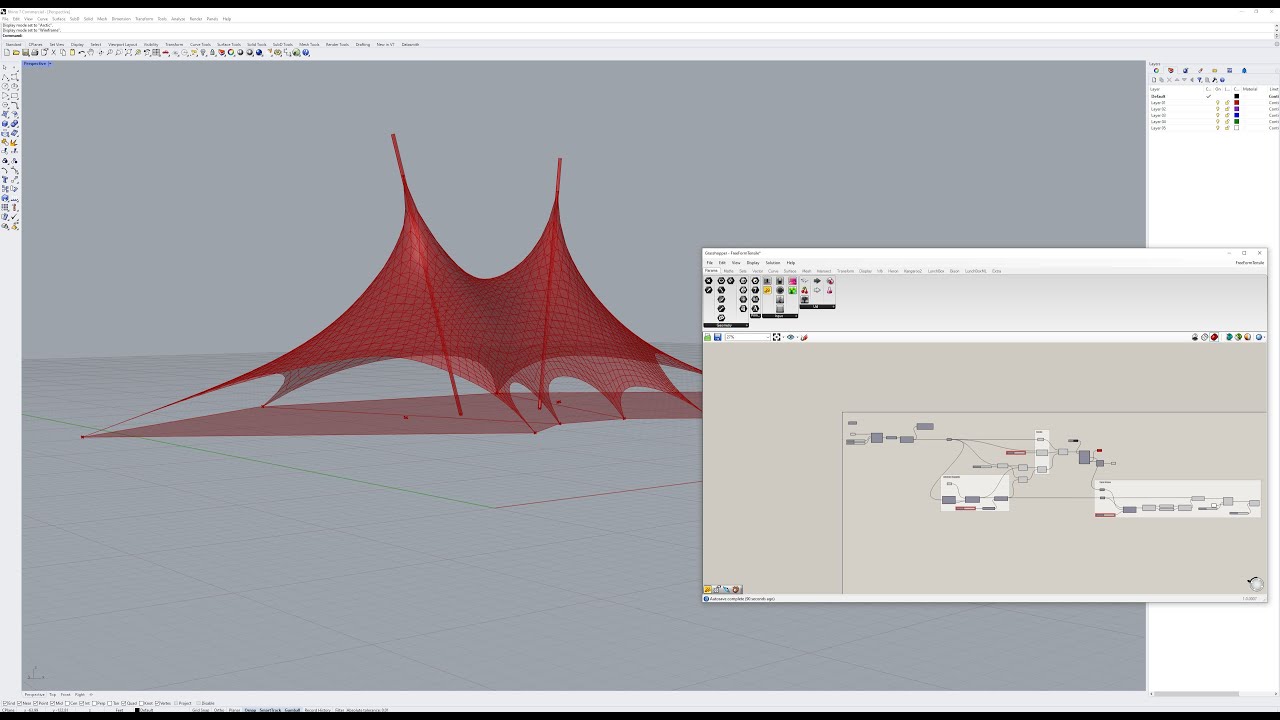Click the blue Save icon in Grasshopper canvas toolbar

coord(718,337)
